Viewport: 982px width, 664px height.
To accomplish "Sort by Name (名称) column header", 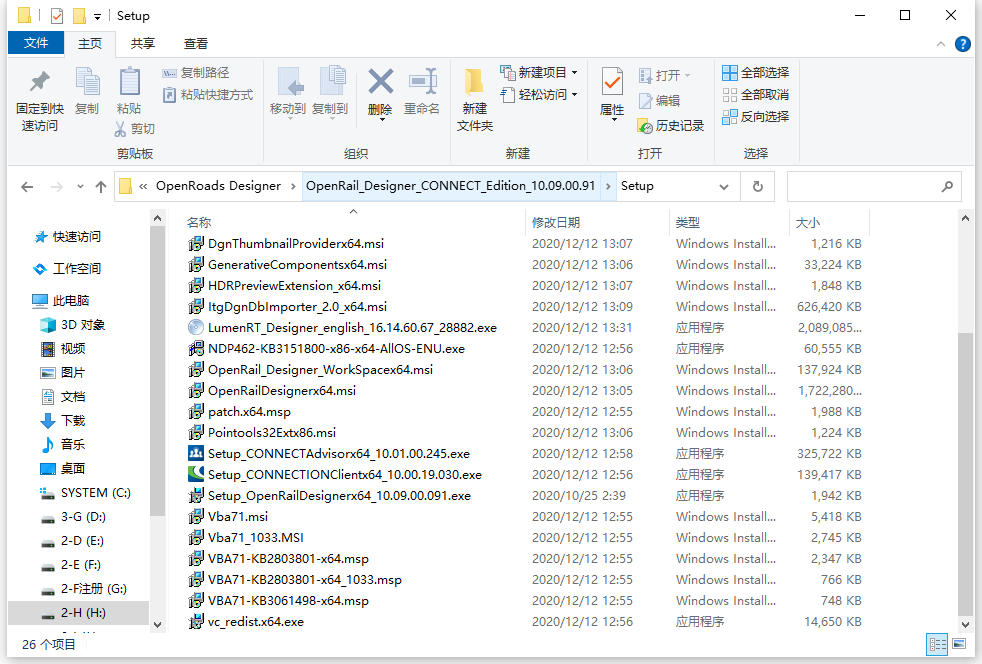I will point(199,222).
